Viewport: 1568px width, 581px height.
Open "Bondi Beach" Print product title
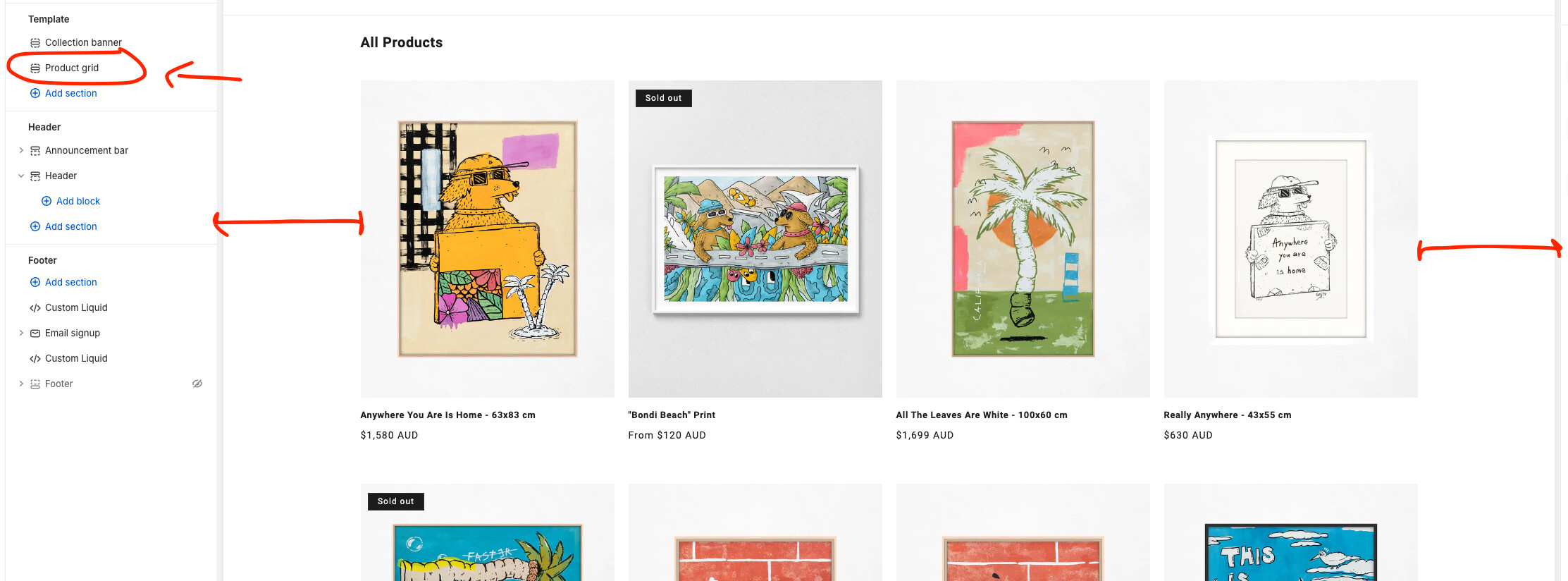[672, 415]
